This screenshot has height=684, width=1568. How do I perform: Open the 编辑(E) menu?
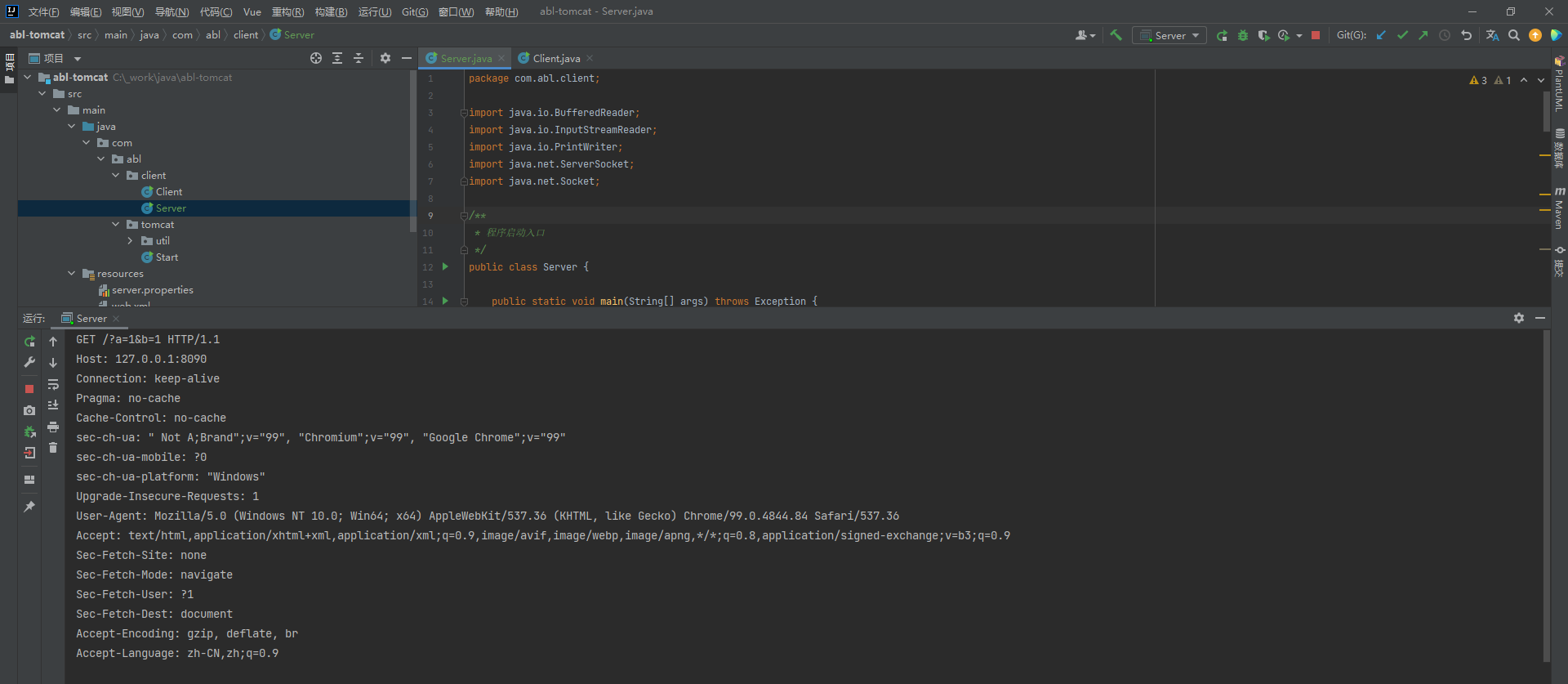tap(86, 11)
